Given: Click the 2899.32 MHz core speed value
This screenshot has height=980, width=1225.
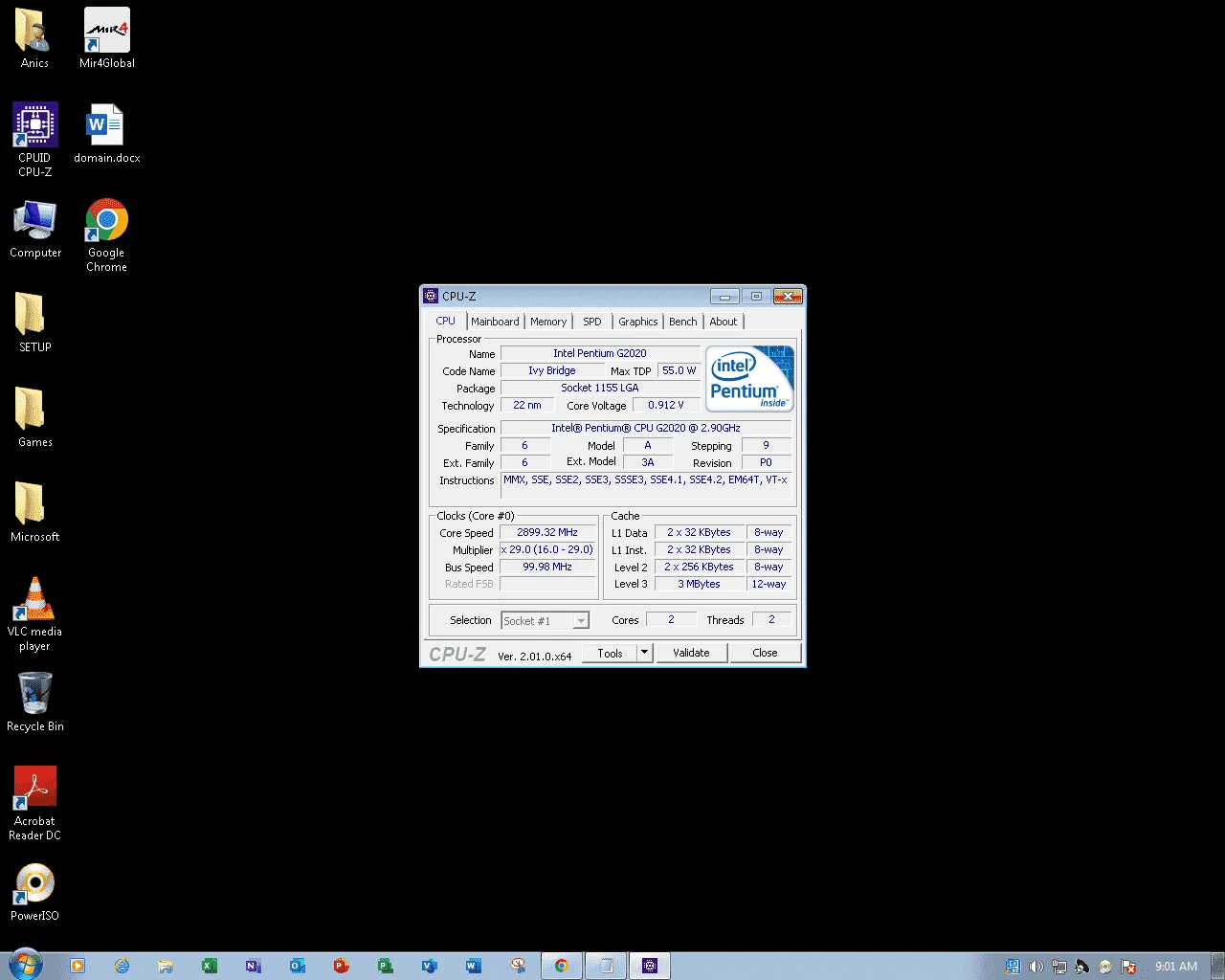Looking at the screenshot, I should [x=547, y=532].
